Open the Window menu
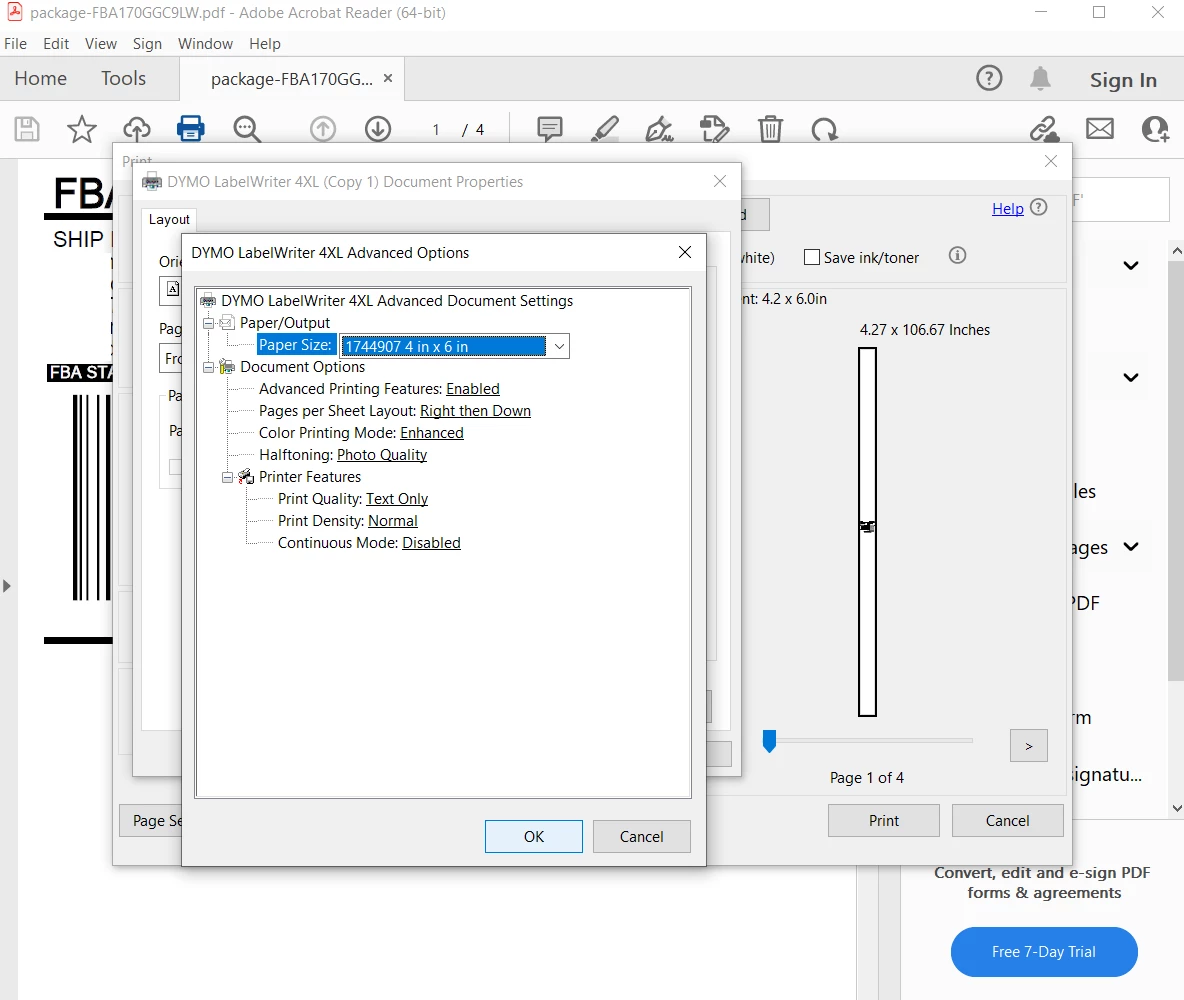The height and width of the screenshot is (1000, 1184). click(205, 44)
